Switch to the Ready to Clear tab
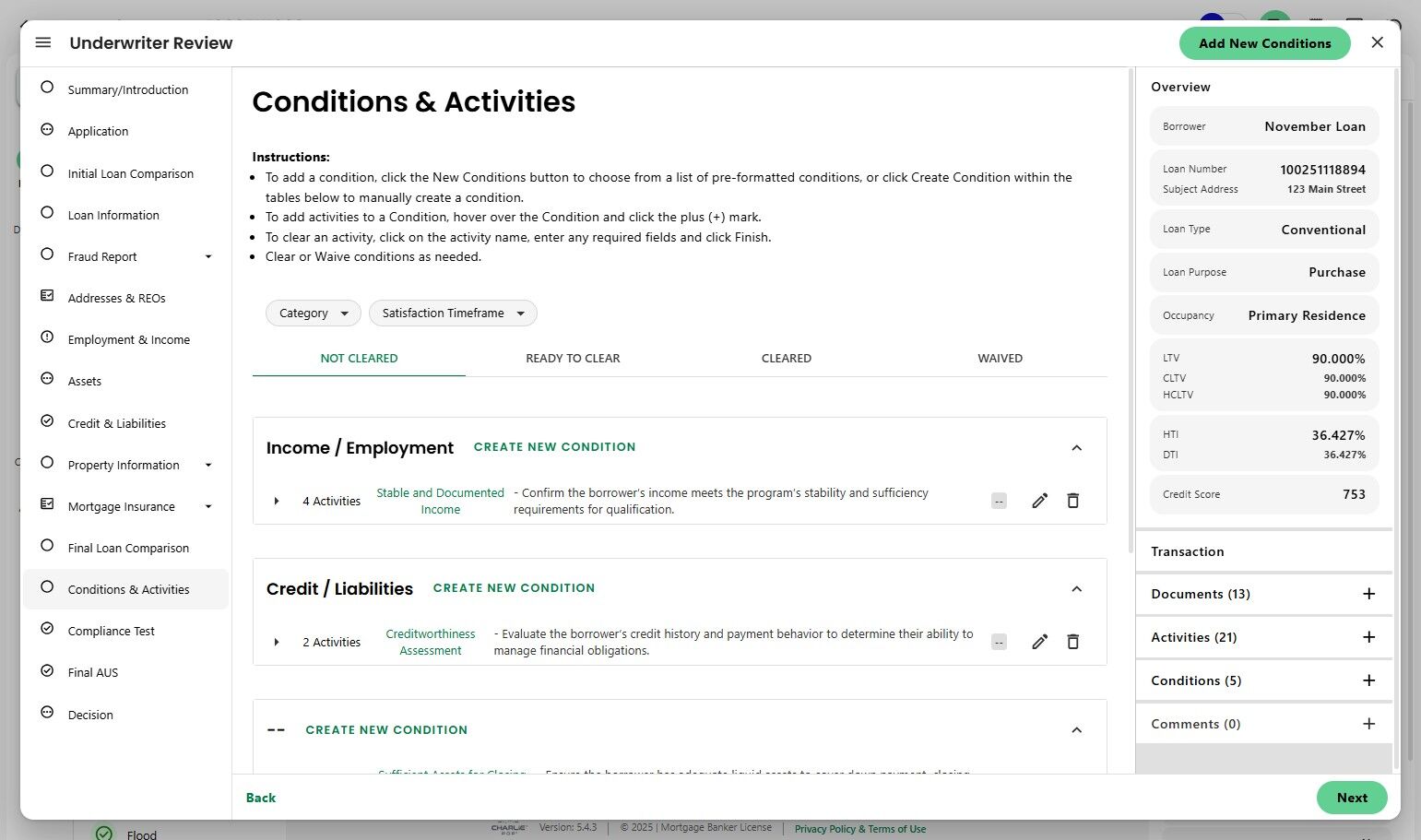This screenshot has width=1421, height=840. [x=573, y=359]
